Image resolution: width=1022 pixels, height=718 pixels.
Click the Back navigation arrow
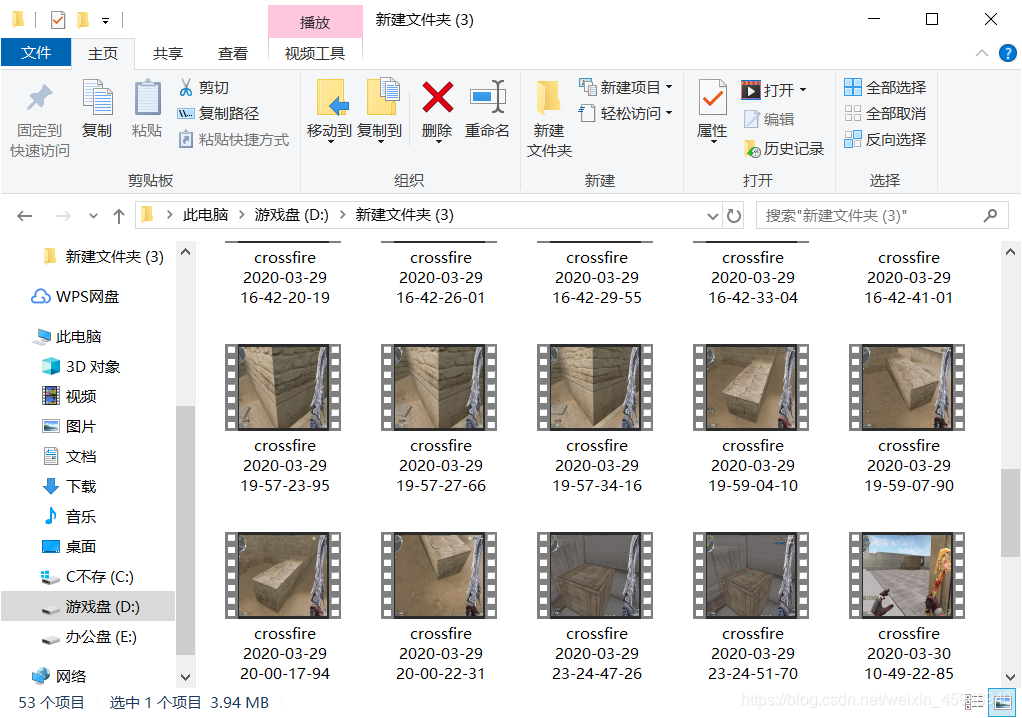tap(25, 216)
